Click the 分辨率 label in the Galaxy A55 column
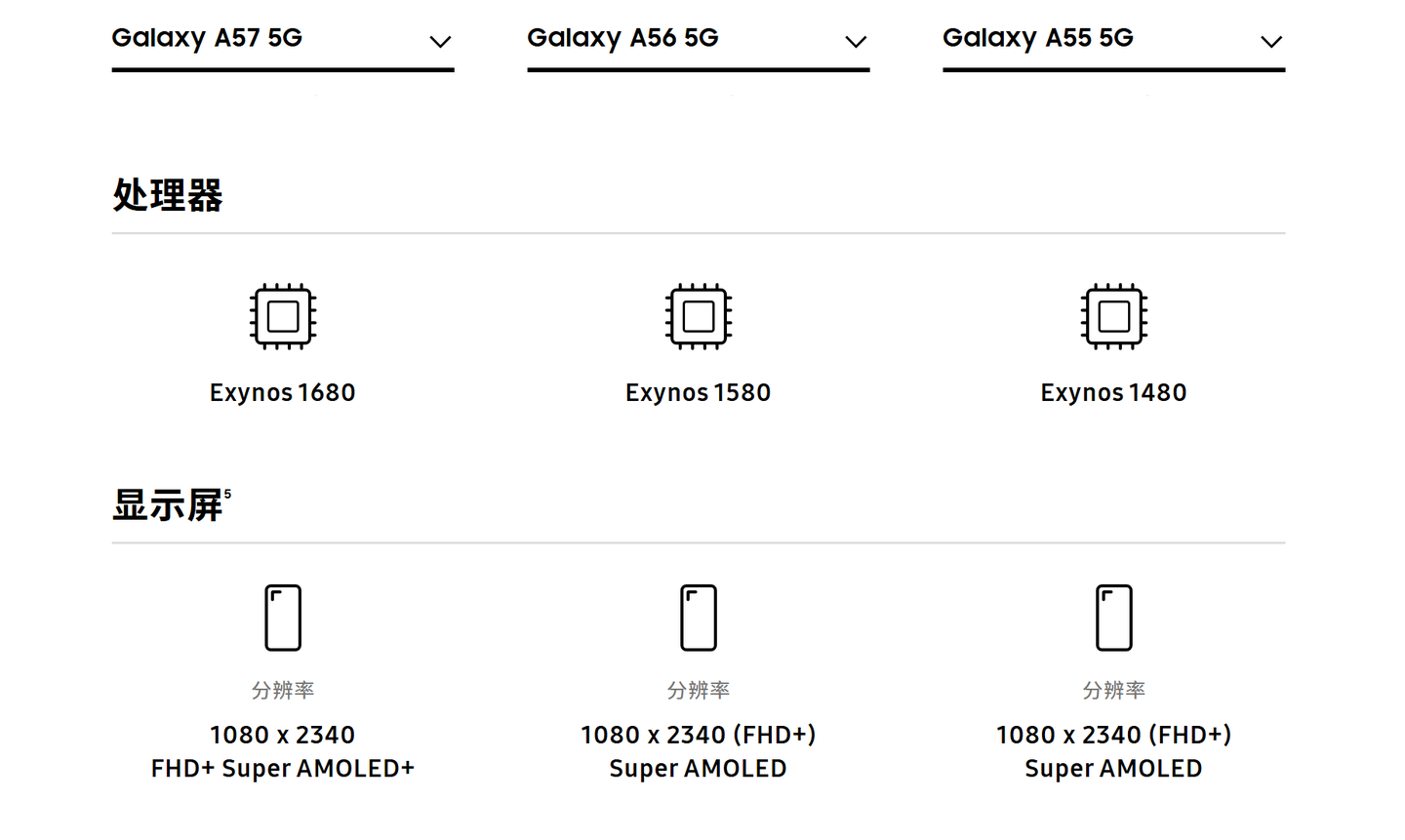 1114,690
